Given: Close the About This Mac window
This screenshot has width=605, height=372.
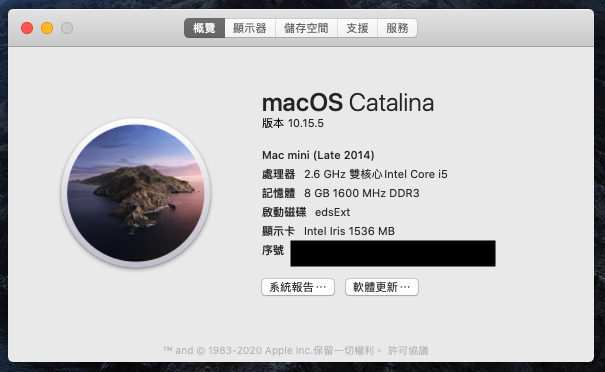Looking at the screenshot, I should (27, 28).
